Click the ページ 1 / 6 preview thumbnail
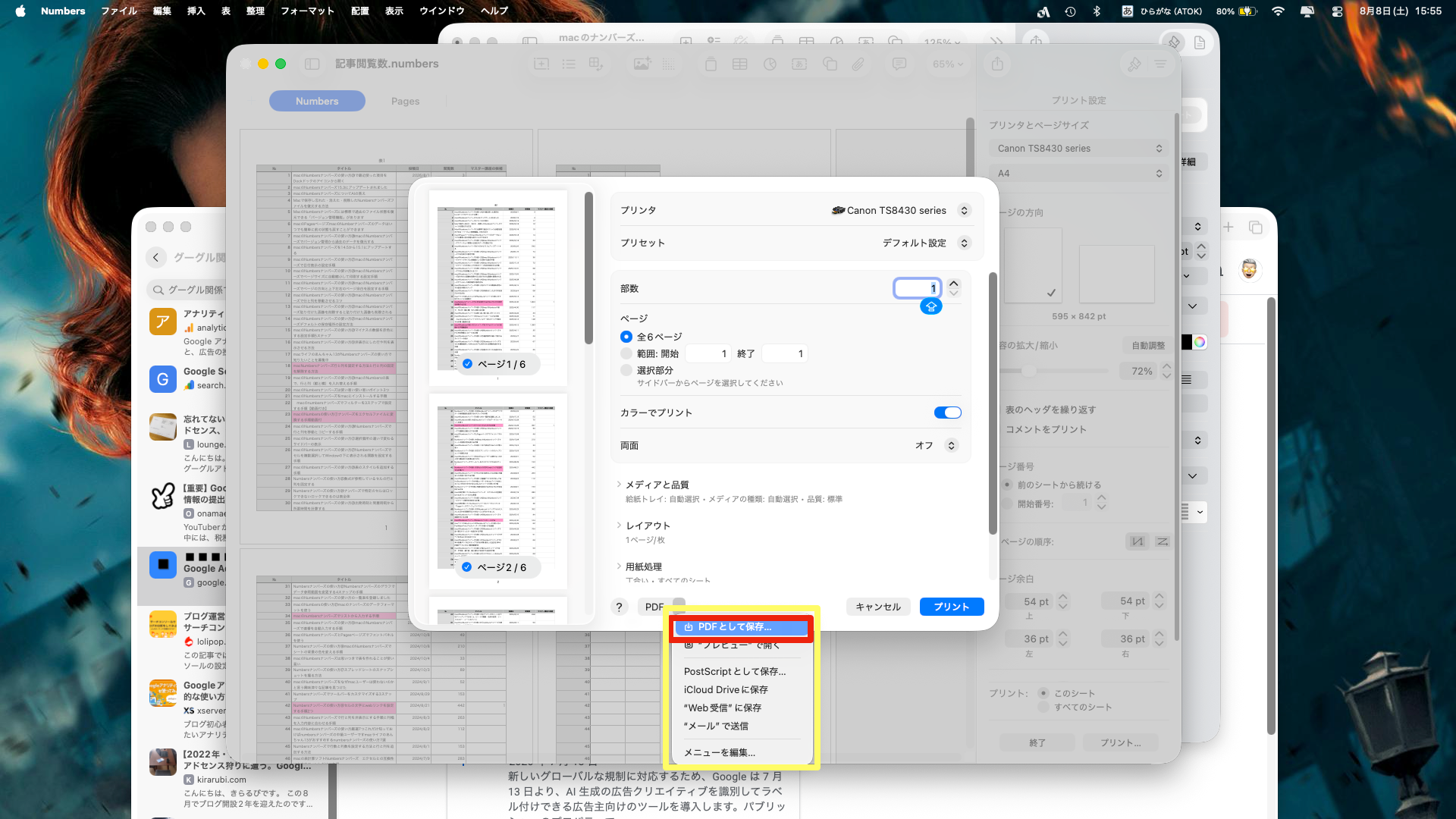The height and width of the screenshot is (819, 1456). [x=498, y=287]
